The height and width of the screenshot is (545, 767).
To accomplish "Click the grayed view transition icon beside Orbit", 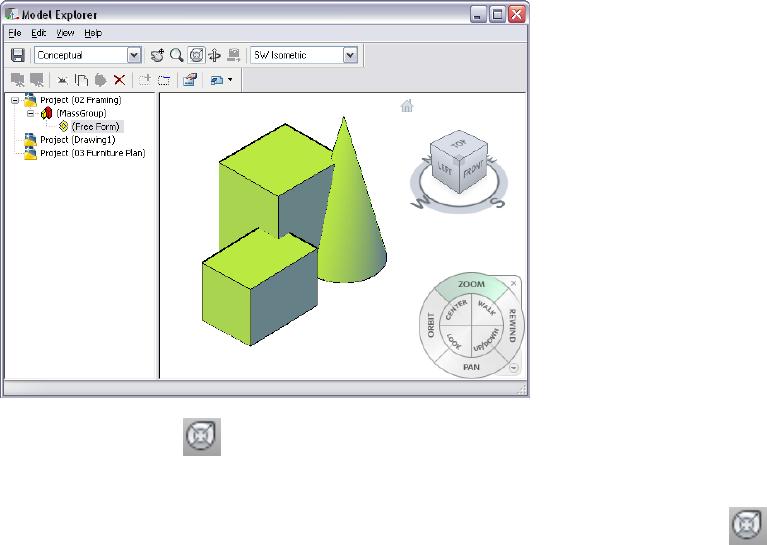I will (x=234, y=55).
